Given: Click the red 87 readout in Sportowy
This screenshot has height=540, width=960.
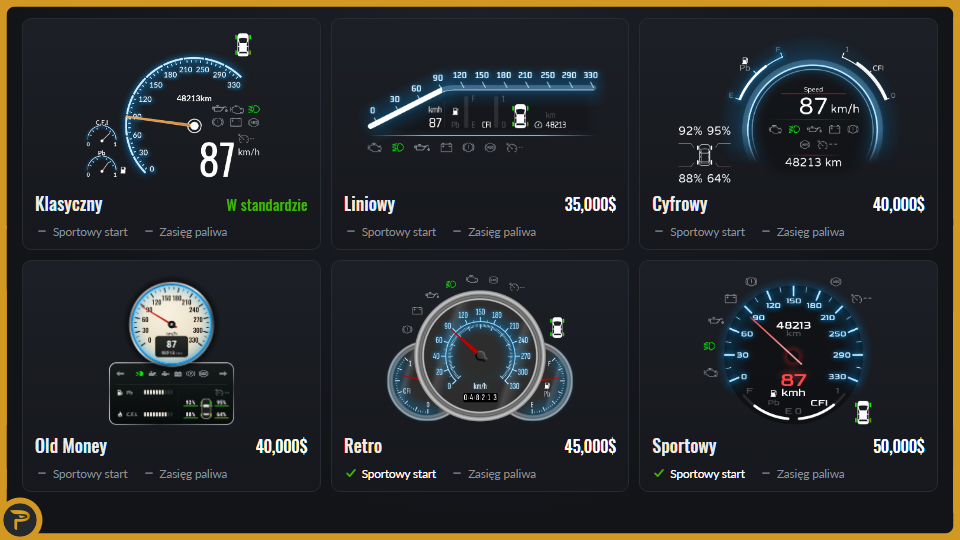Looking at the screenshot, I should coord(793,380).
